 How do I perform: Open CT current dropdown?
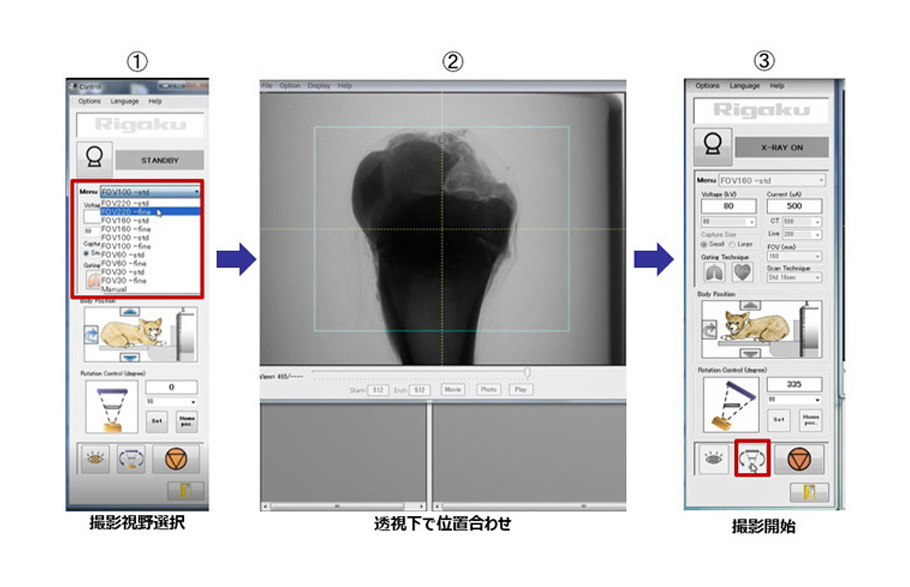coord(802,222)
